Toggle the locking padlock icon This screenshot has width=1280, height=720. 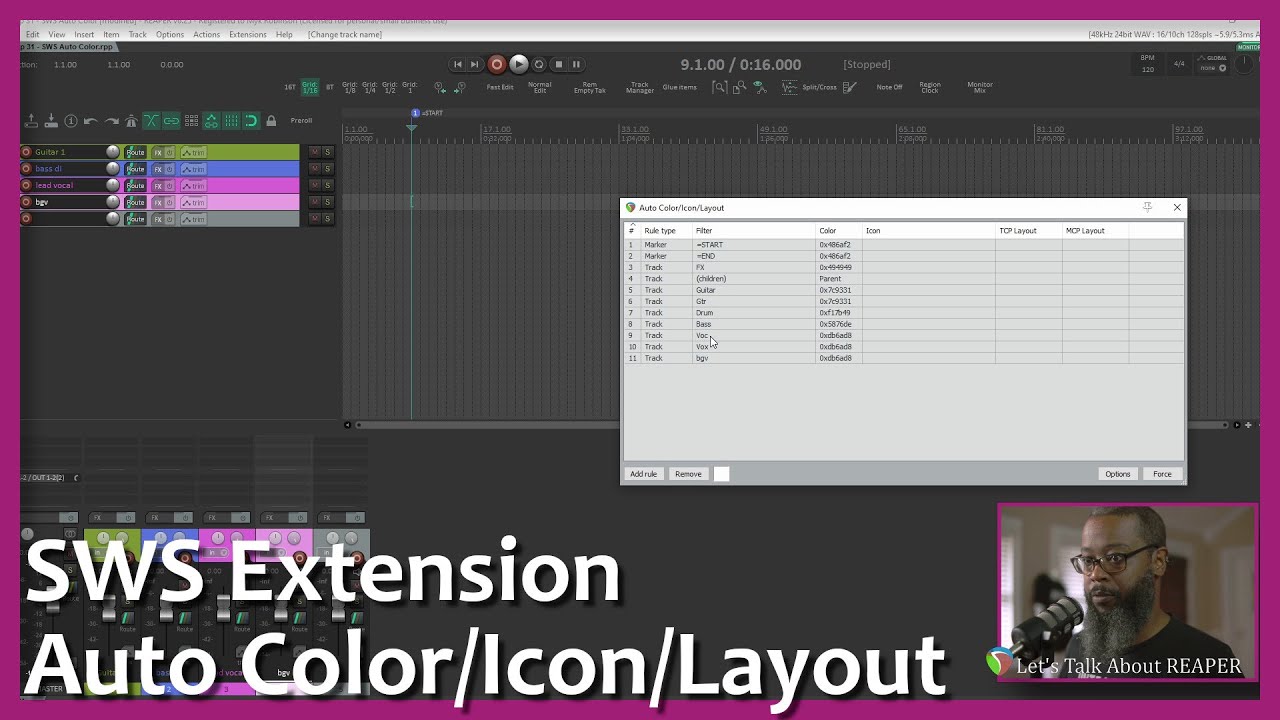[x=271, y=121]
